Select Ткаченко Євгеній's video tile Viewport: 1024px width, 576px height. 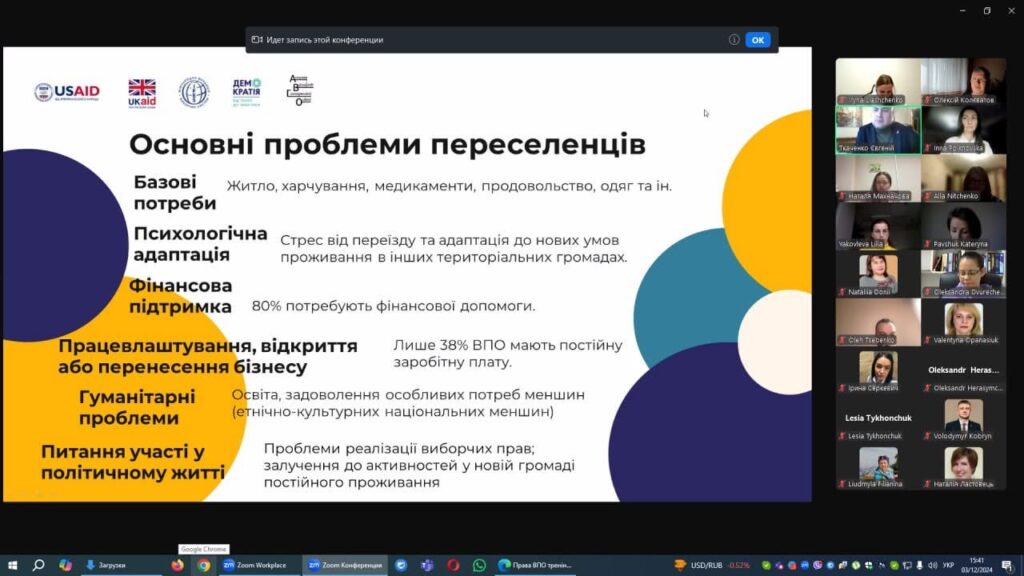coord(878,129)
